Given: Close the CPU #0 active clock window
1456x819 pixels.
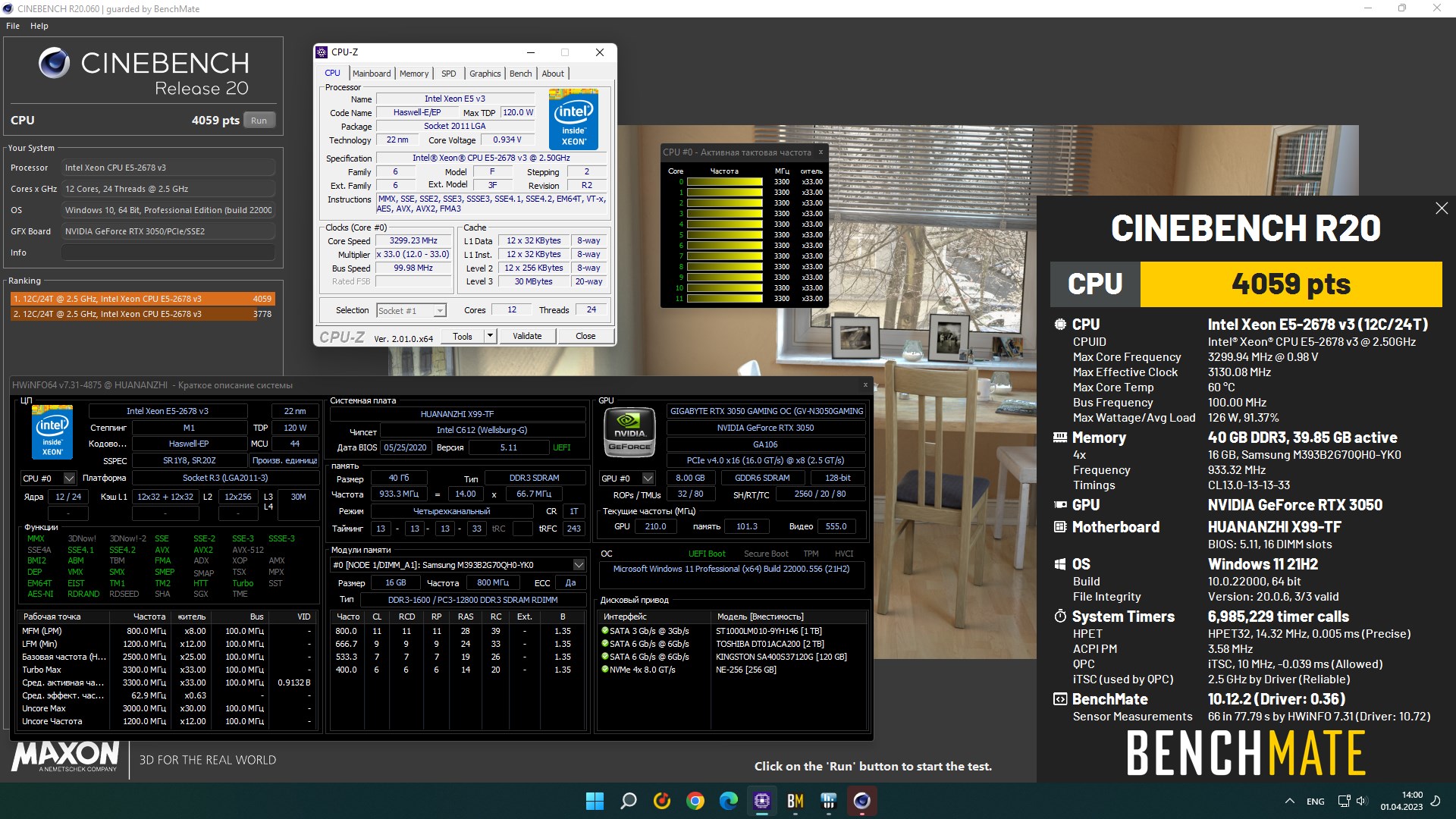Looking at the screenshot, I should pyautogui.click(x=821, y=152).
